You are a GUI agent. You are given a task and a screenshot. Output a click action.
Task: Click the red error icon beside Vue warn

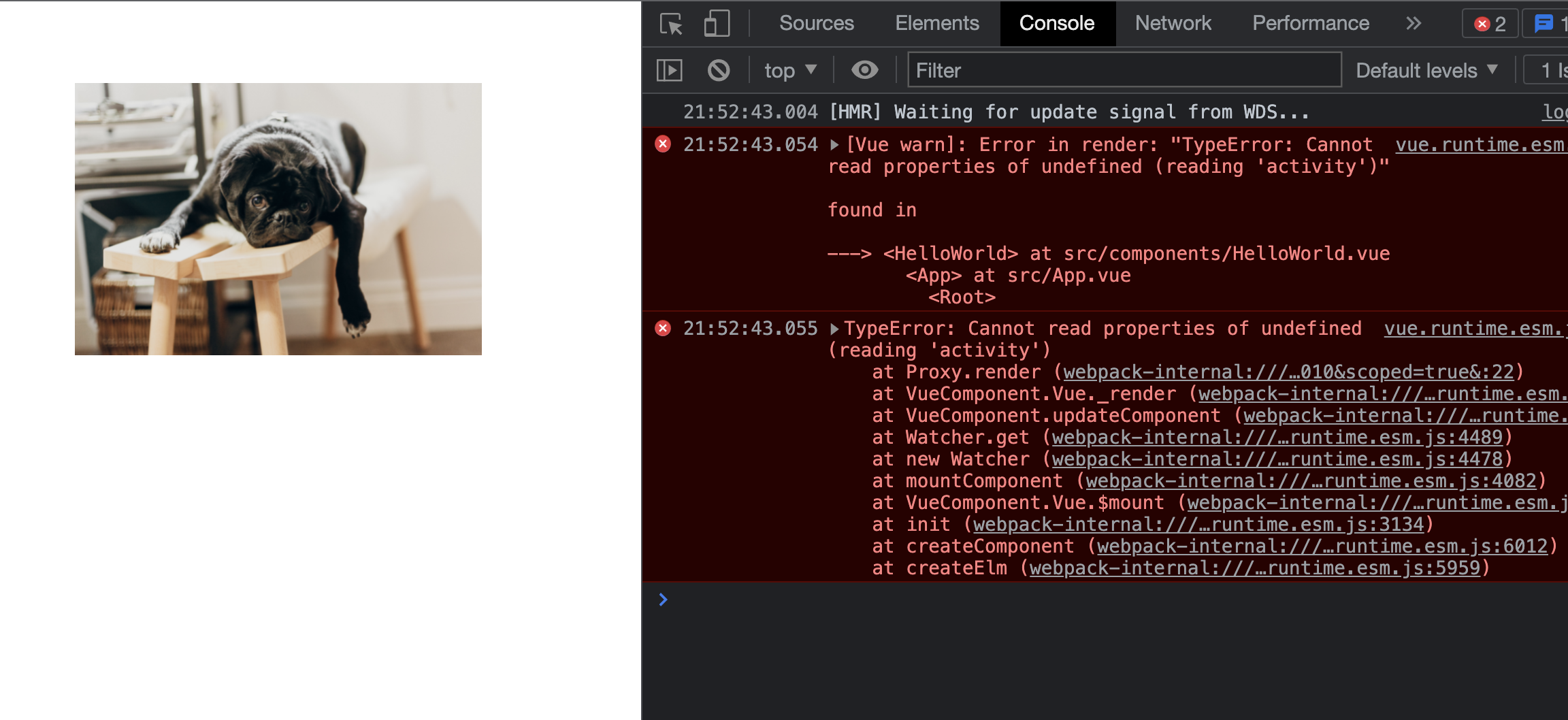coord(663,144)
